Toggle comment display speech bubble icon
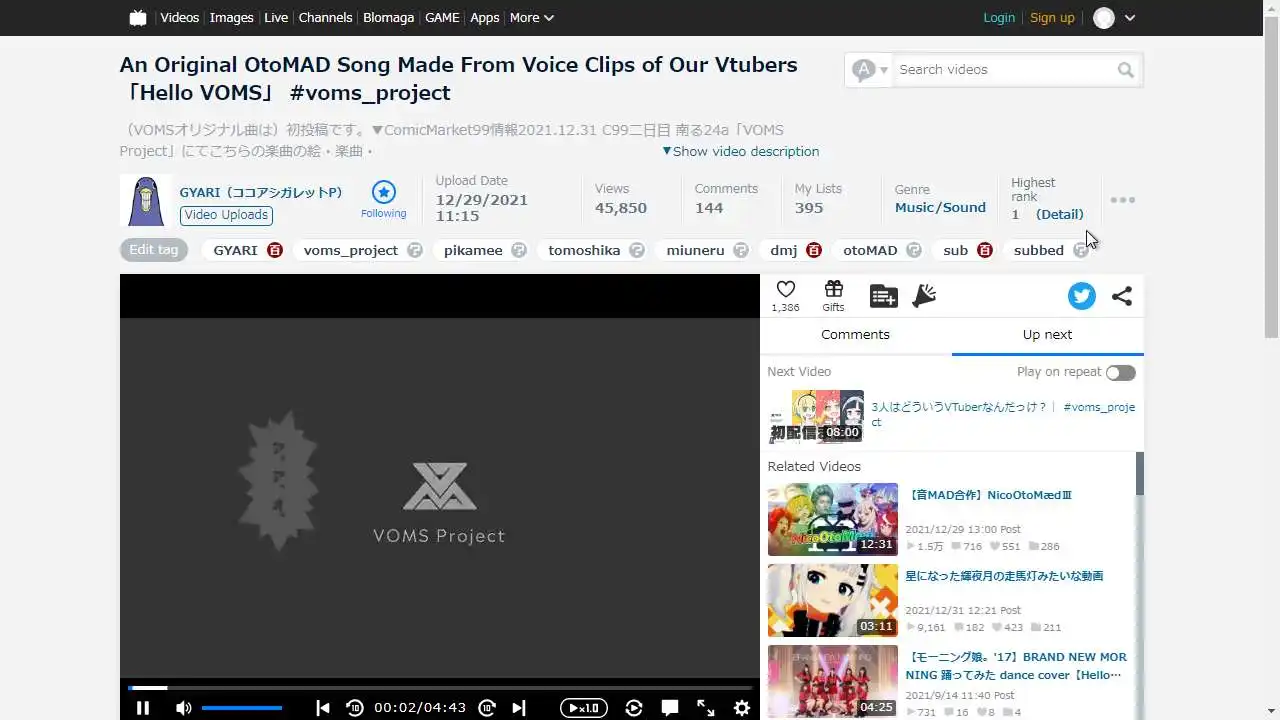The height and width of the screenshot is (720, 1280). [670, 707]
